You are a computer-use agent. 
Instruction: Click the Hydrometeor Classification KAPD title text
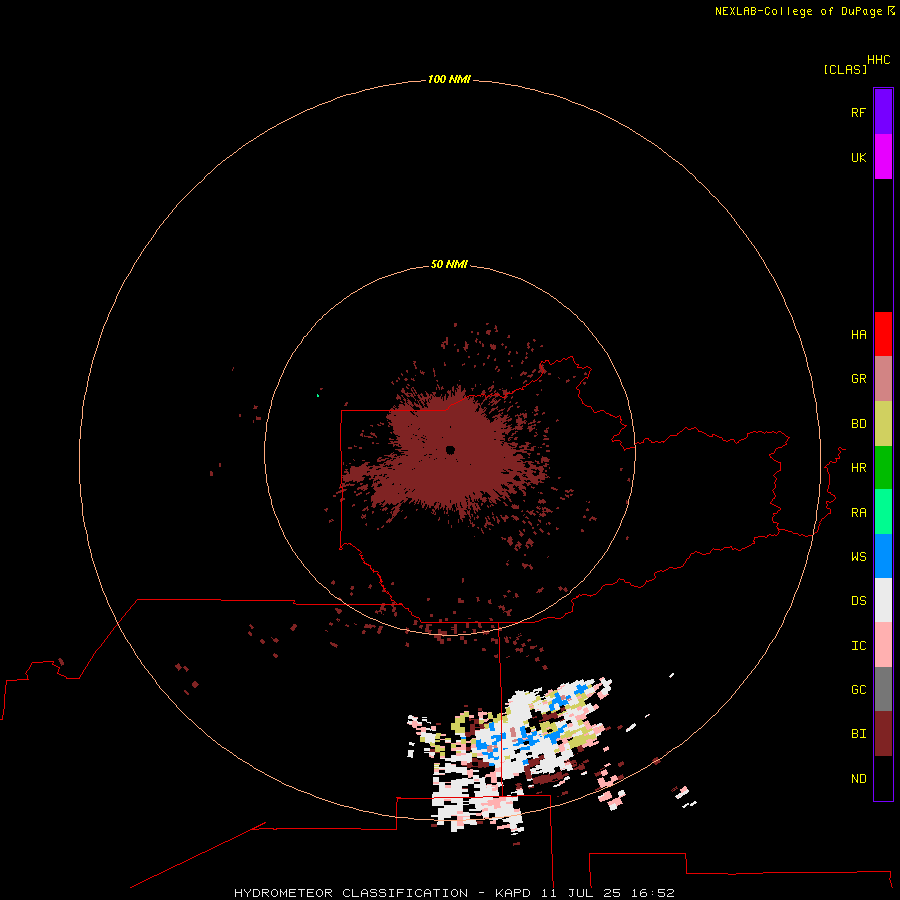tap(453, 893)
